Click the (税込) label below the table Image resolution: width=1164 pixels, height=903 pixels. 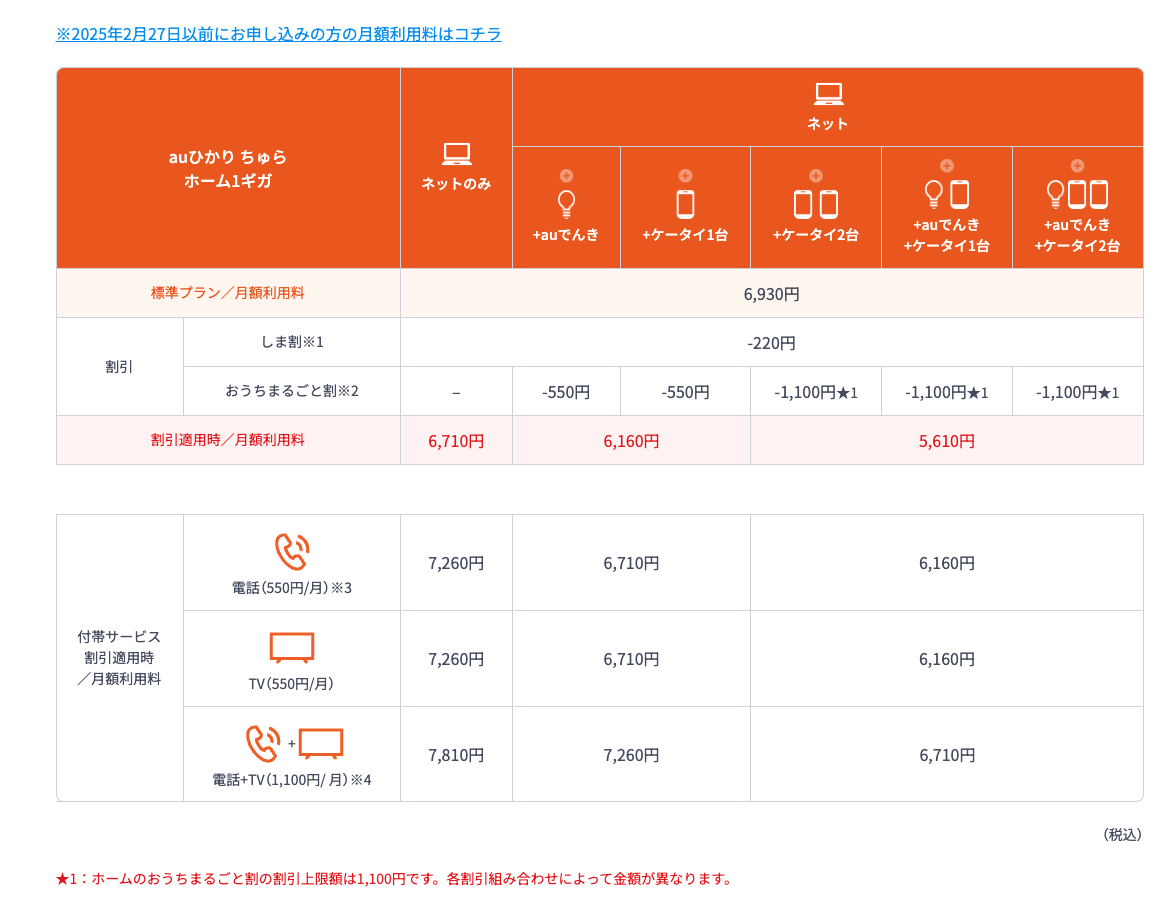1121,834
